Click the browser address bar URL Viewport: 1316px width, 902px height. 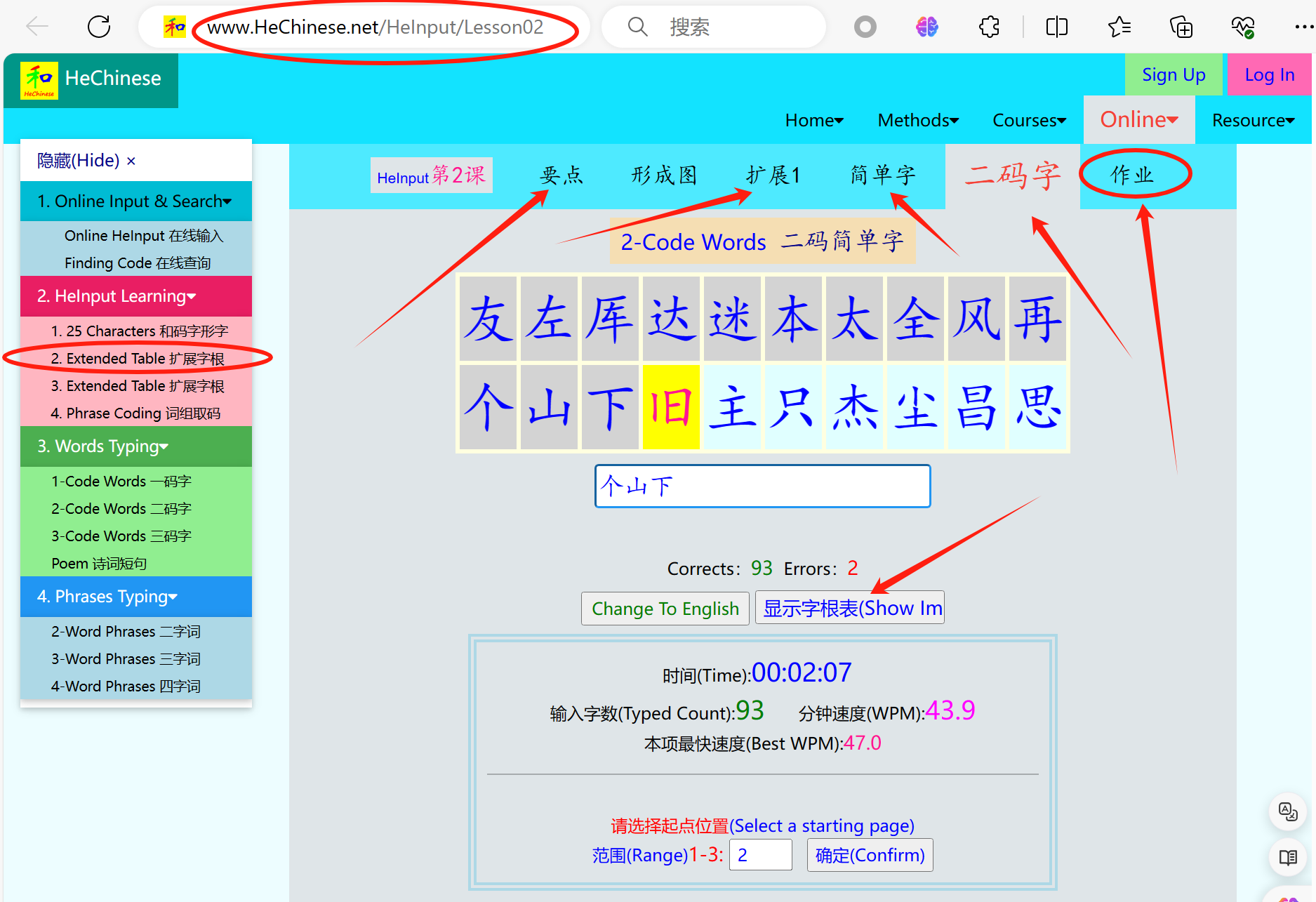[375, 27]
